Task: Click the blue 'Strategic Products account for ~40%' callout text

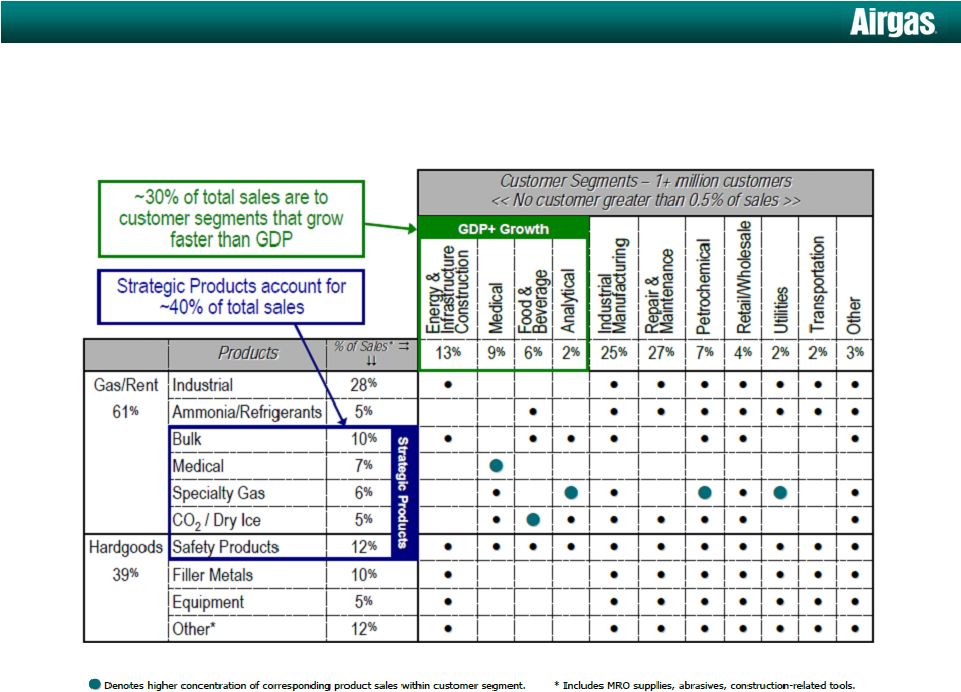Action: [x=231, y=297]
